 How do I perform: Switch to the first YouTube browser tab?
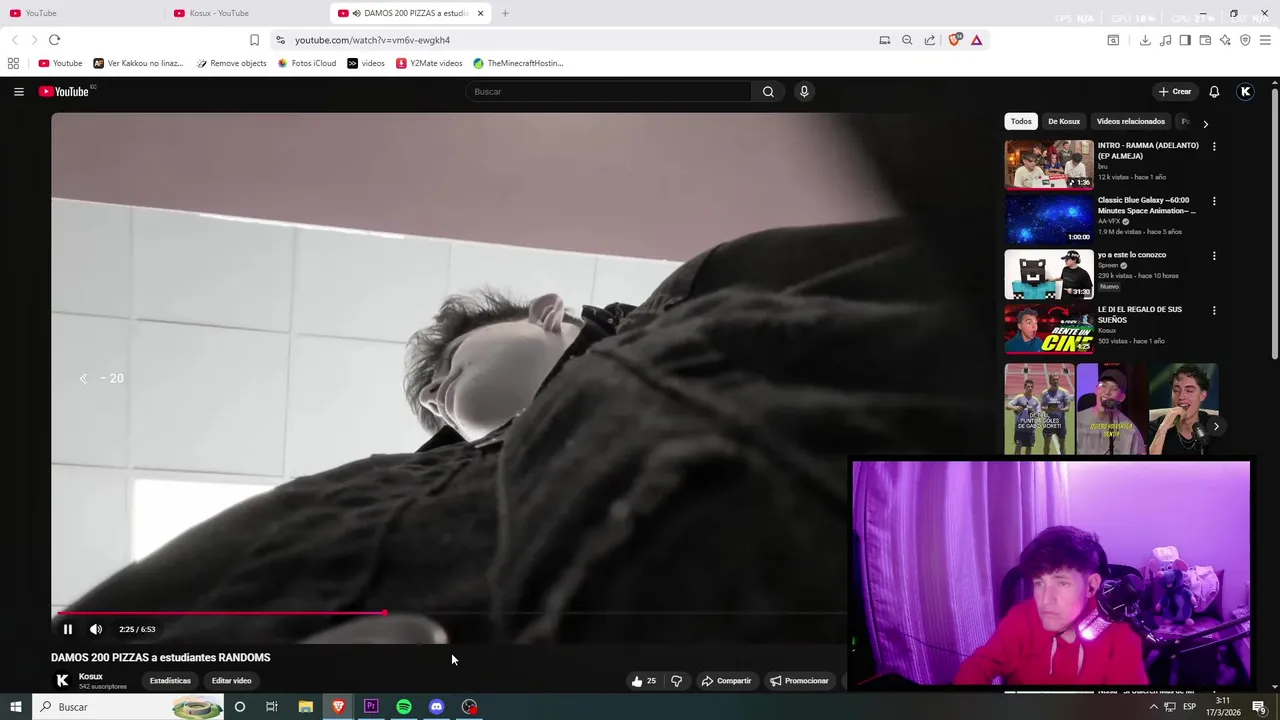pos(80,13)
